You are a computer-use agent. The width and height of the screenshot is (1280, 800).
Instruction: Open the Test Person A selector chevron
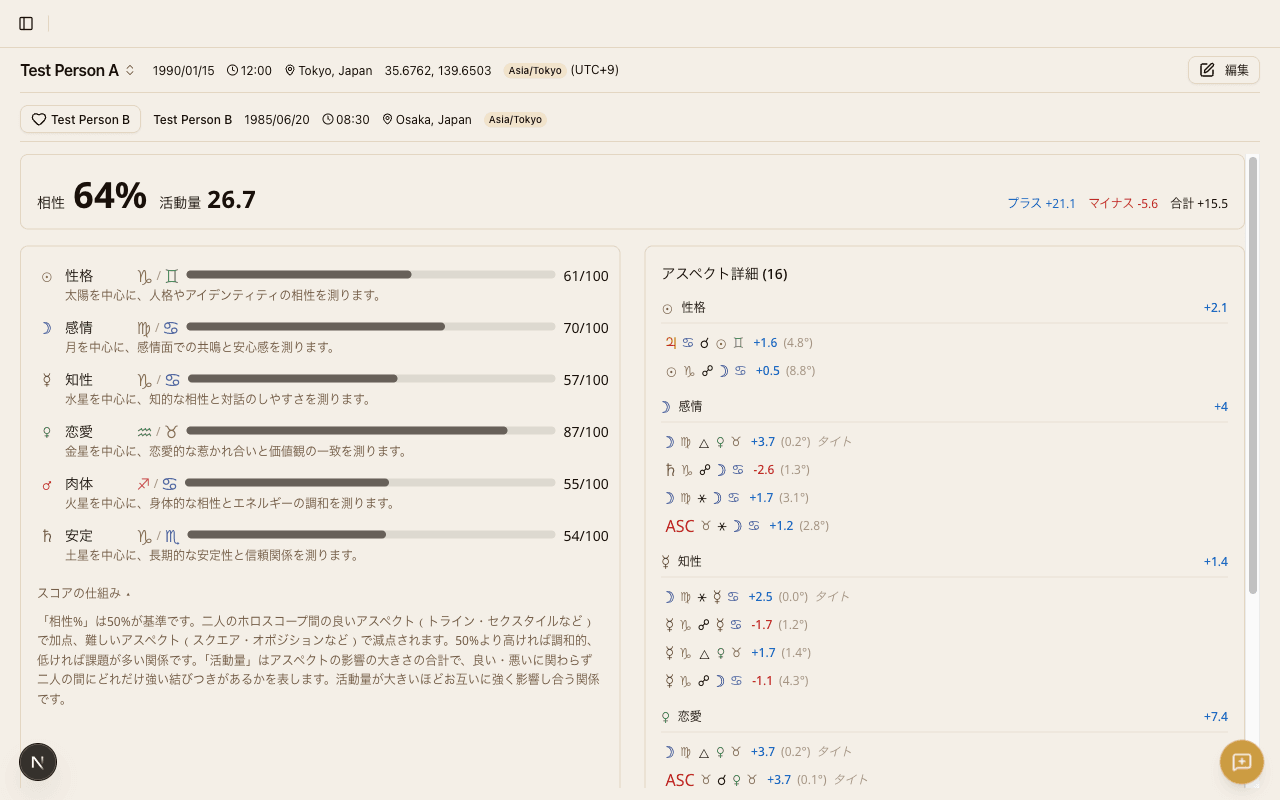point(129,70)
